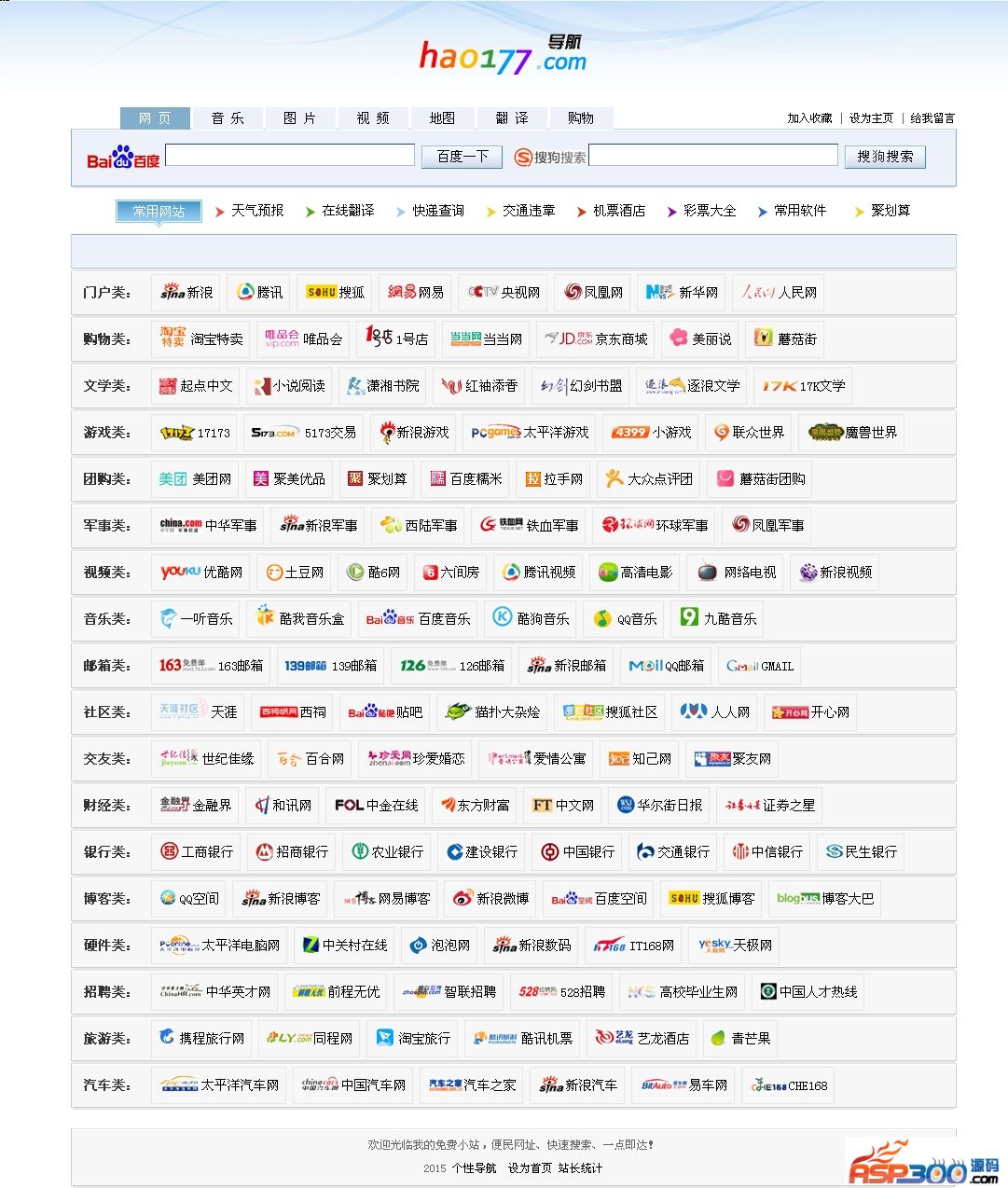
Task: Switch to the 购物 search tab
Action: 581,117
